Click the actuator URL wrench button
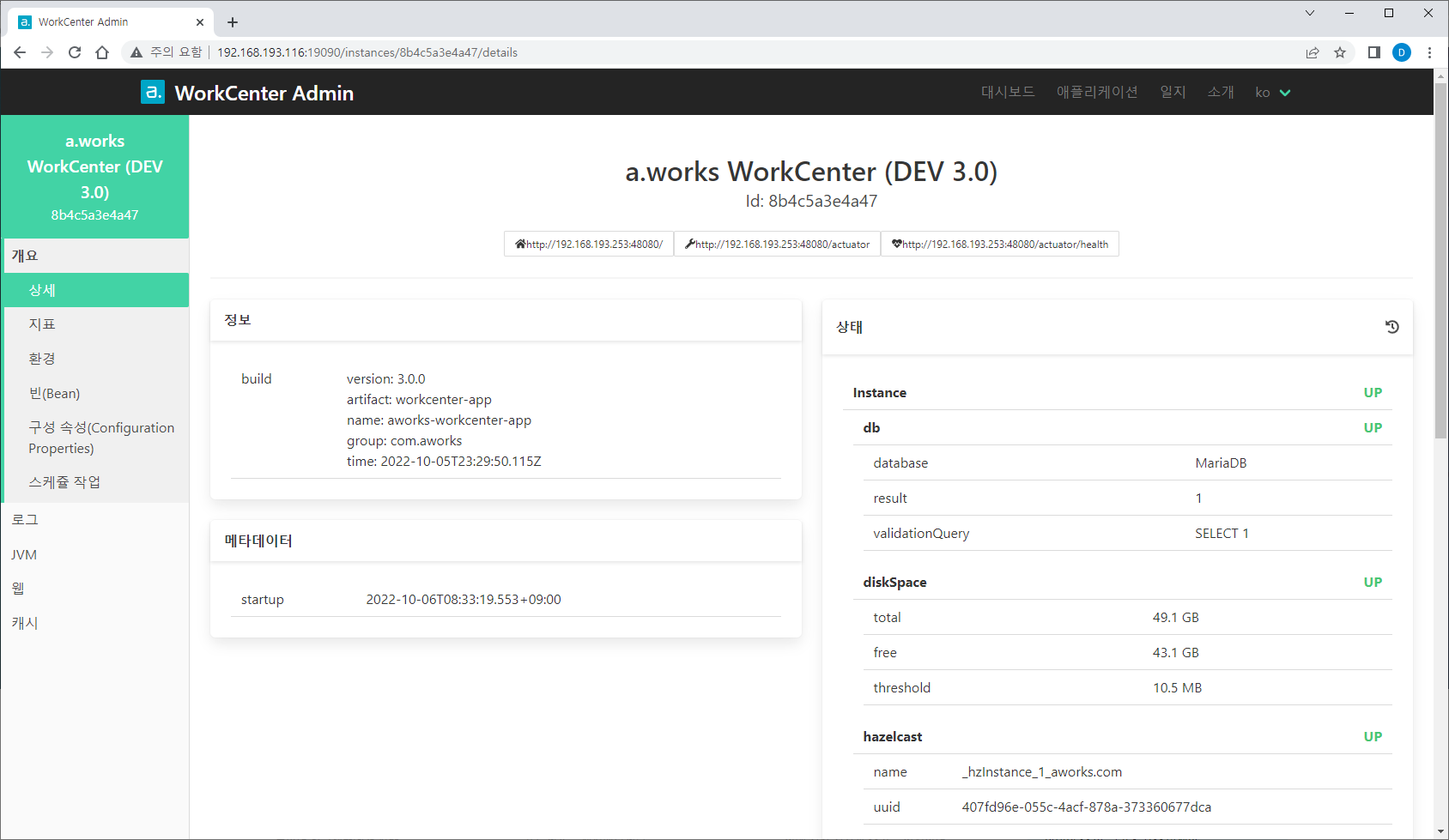This screenshot has height=840, width=1449. coord(777,244)
